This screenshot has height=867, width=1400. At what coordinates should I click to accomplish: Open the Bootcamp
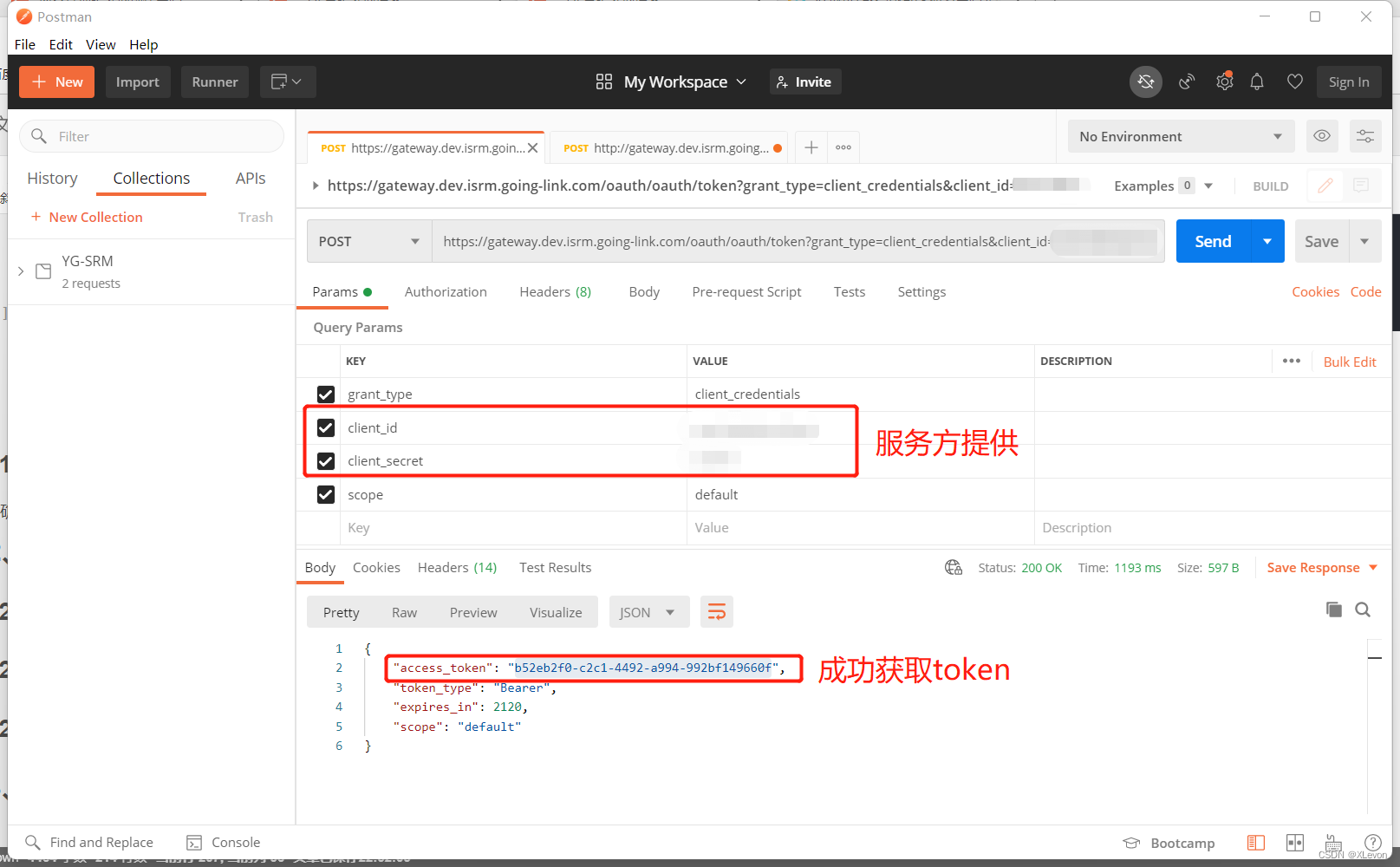pos(1169,843)
